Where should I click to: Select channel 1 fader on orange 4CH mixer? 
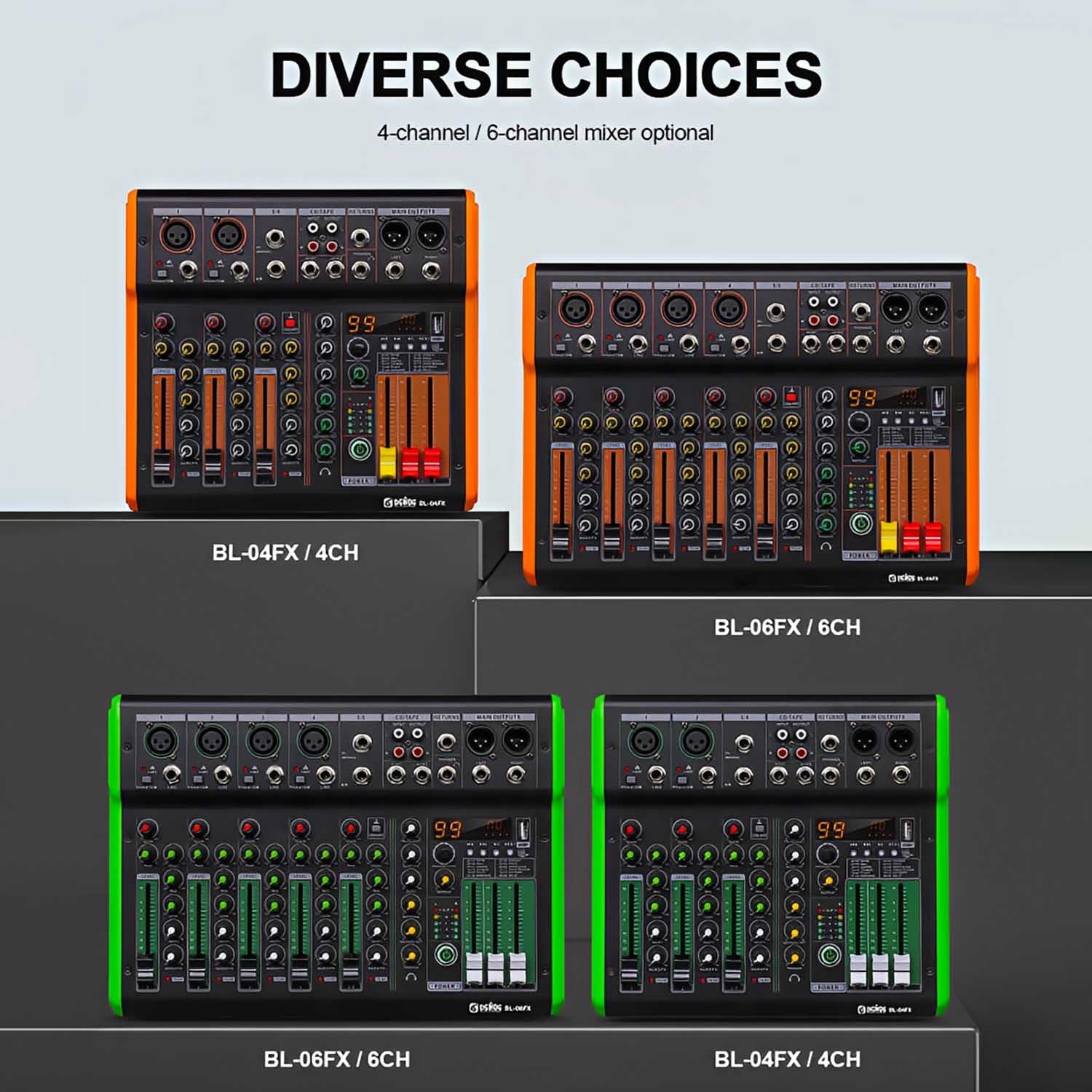[x=162, y=465]
